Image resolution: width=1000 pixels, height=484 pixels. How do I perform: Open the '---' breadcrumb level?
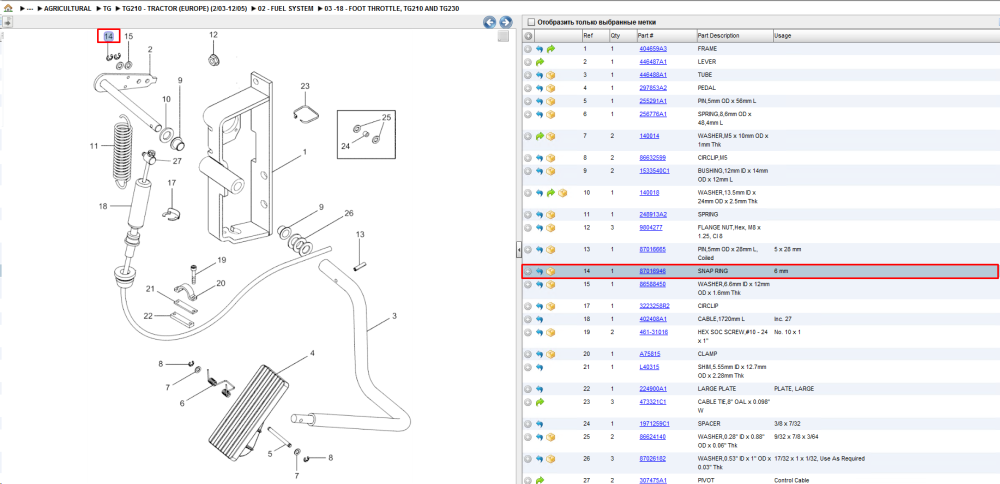pyautogui.click(x=30, y=9)
